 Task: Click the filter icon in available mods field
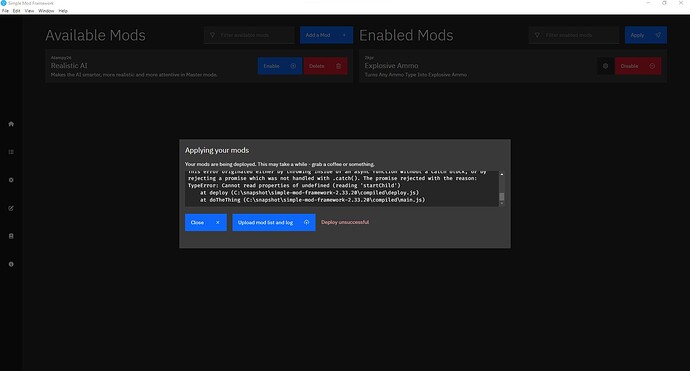[213, 35]
